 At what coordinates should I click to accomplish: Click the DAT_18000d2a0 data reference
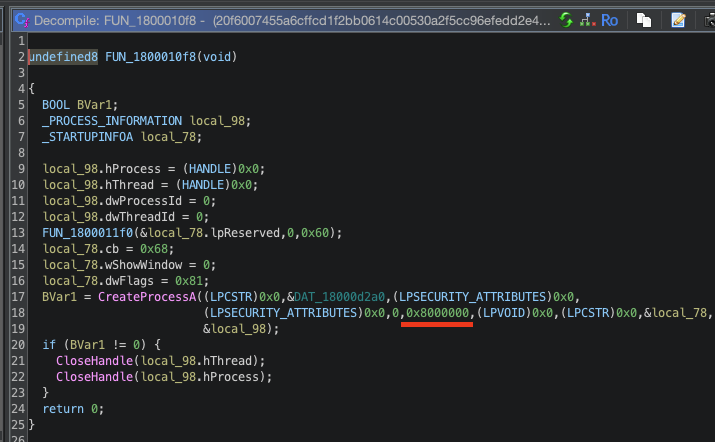click(339, 296)
